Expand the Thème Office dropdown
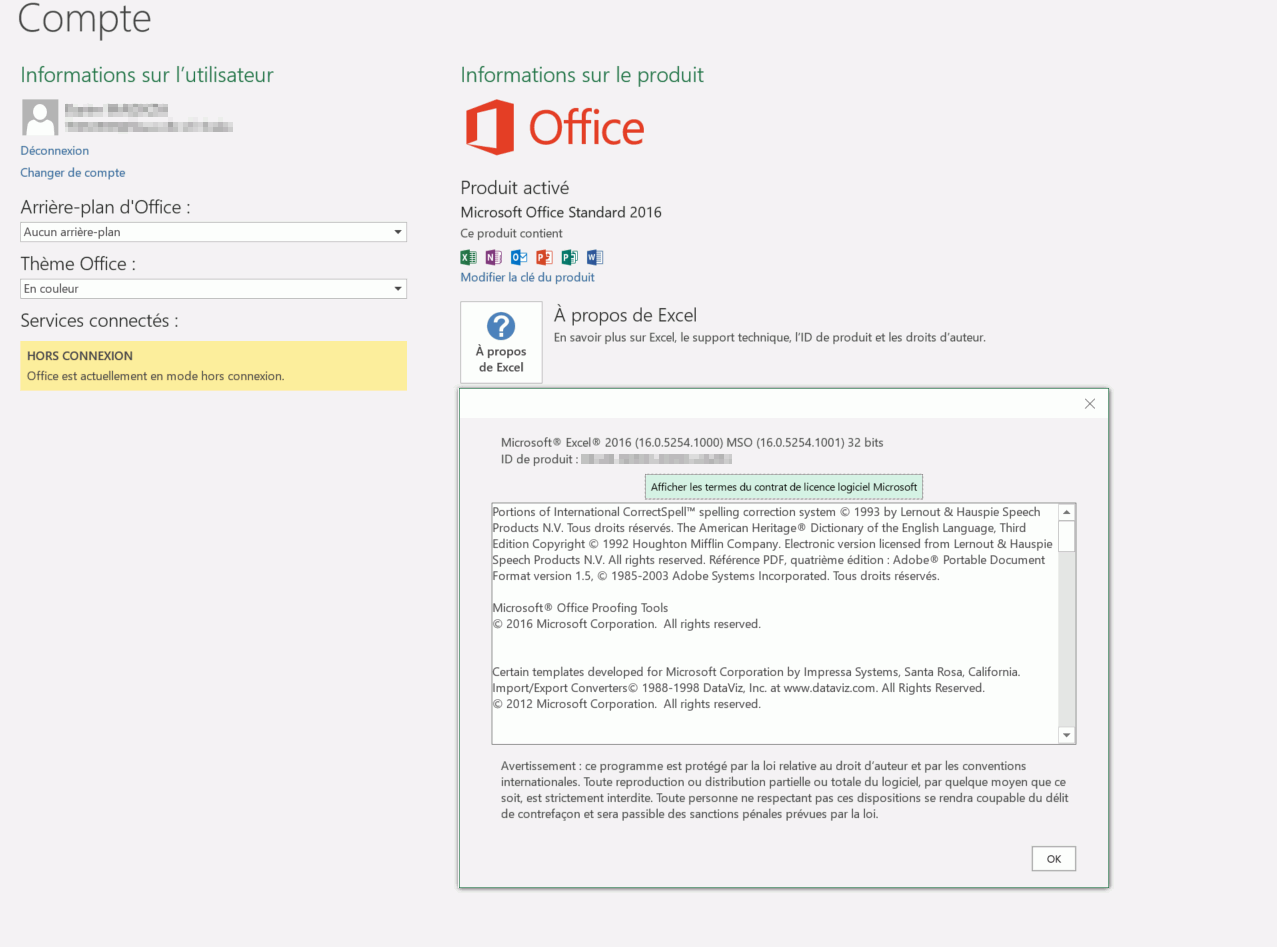Image resolution: width=1277 pixels, height=947 pixels. (213, 289)
